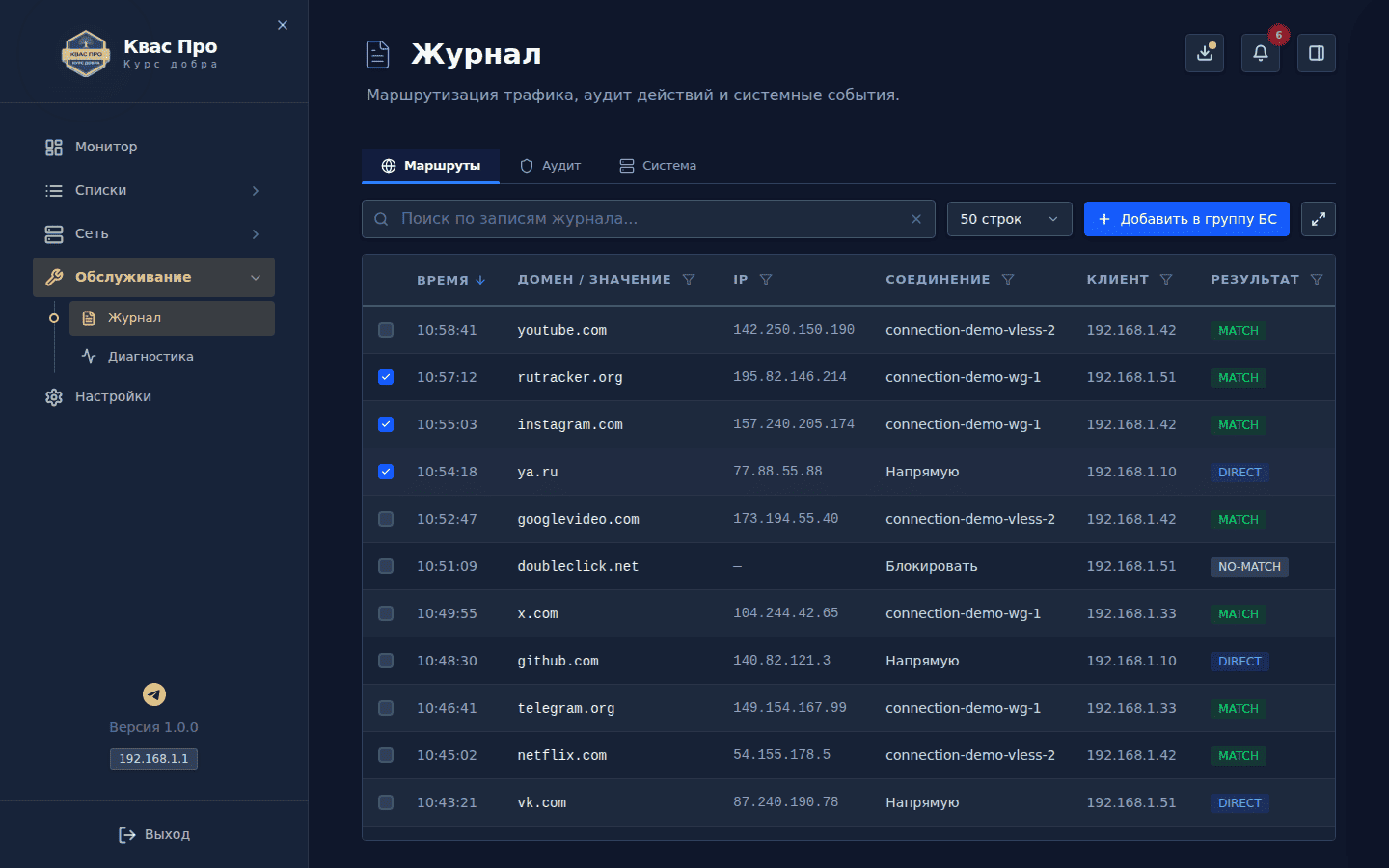Click the Квас Про logo

(86, 54)
